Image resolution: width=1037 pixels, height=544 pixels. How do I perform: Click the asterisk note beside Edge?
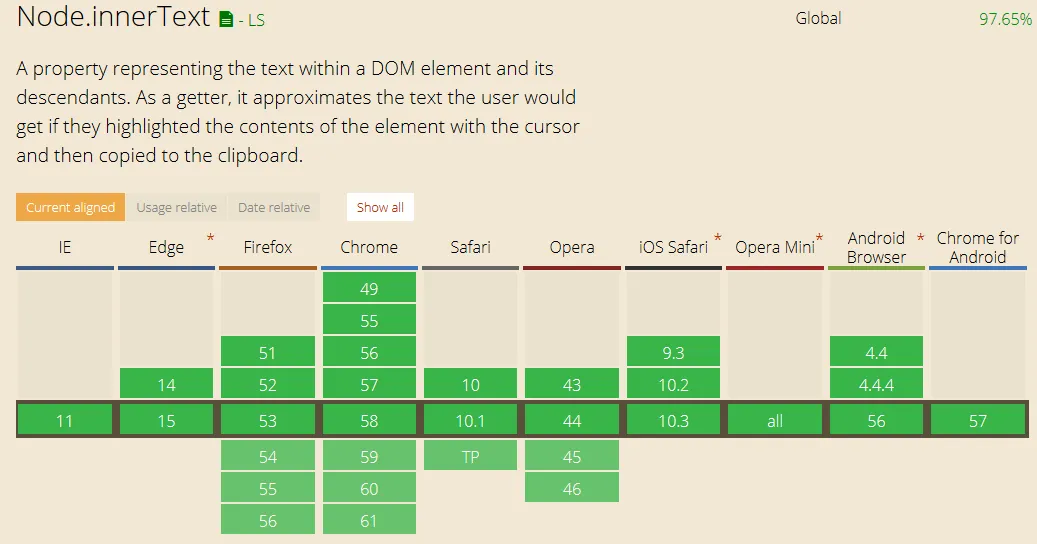pyautogui.click(x=210, y=239)
